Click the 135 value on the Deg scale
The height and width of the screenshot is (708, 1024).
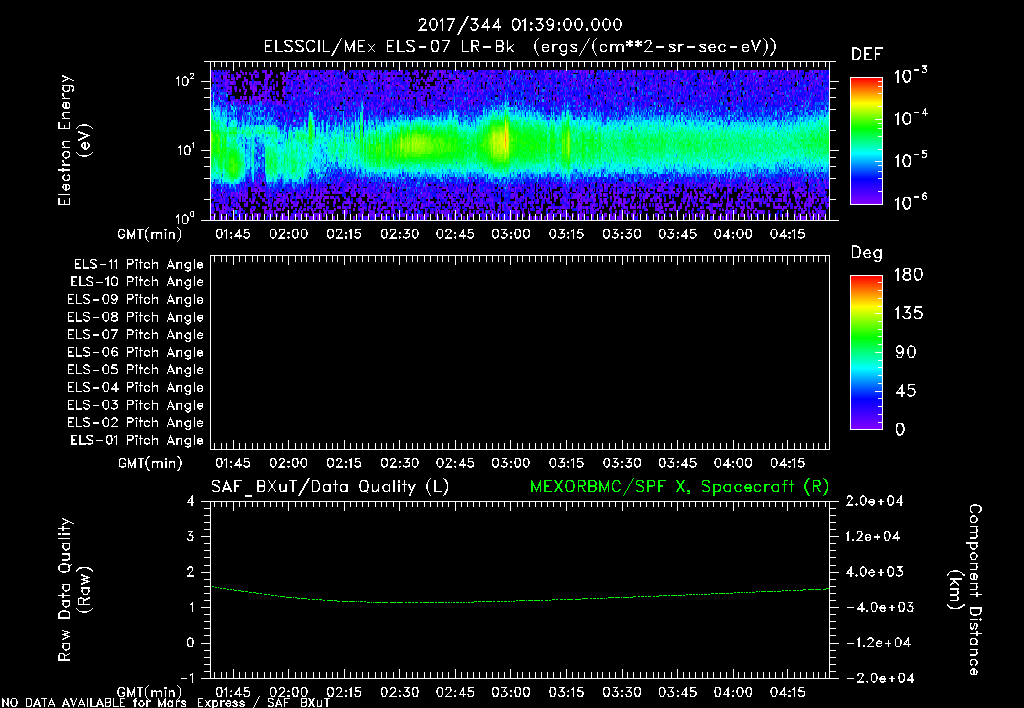click(908, 314)
